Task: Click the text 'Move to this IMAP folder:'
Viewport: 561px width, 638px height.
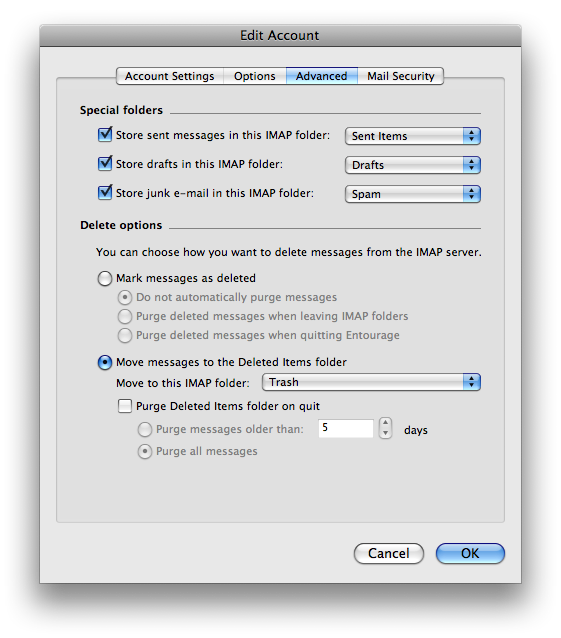Action: 183,383
